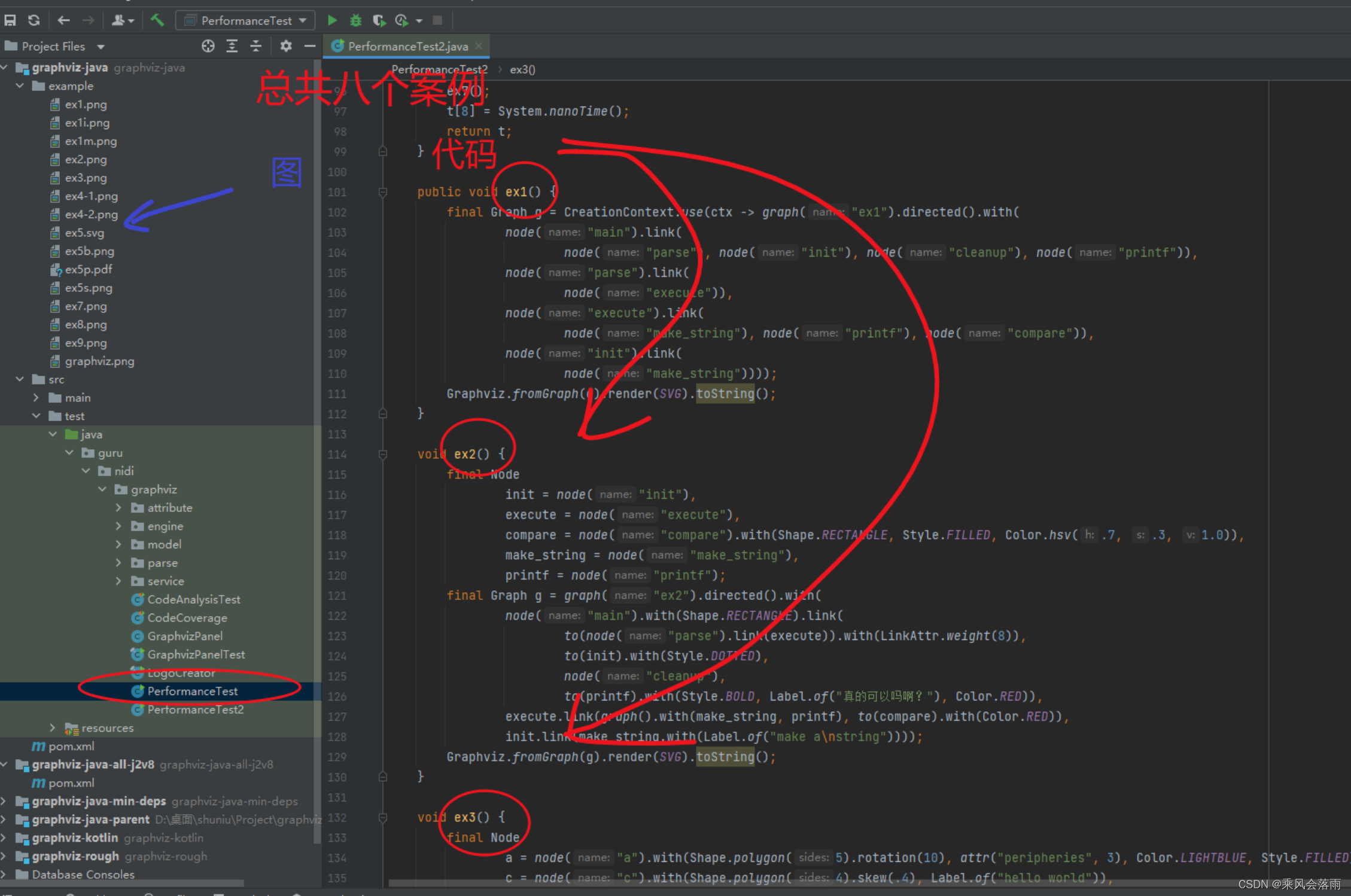Toggle fold marker at ex3 method line

coord(383,818)
